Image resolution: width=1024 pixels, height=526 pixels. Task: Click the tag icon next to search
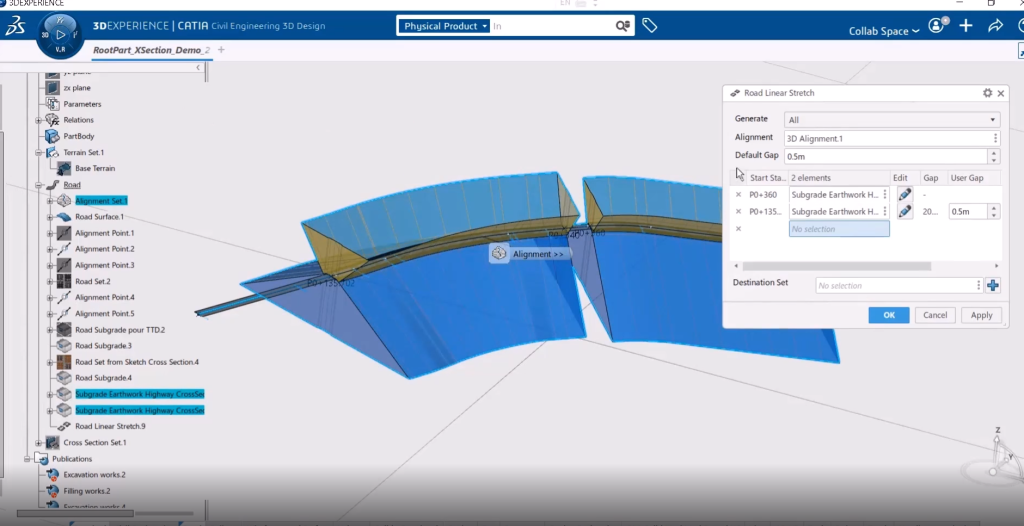pos(649,26)
